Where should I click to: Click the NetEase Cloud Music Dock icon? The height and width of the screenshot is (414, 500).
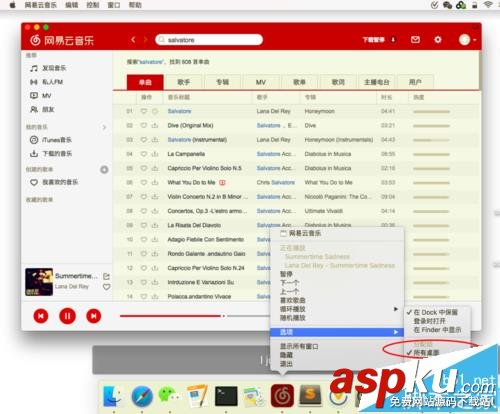click(x=282, y=396)
